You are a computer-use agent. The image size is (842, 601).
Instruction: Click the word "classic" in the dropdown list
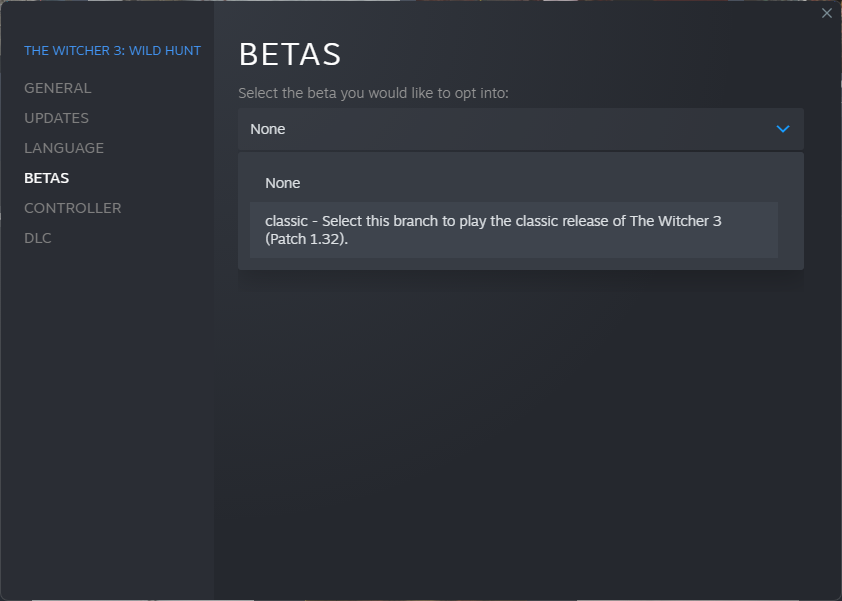pos(286,220)
